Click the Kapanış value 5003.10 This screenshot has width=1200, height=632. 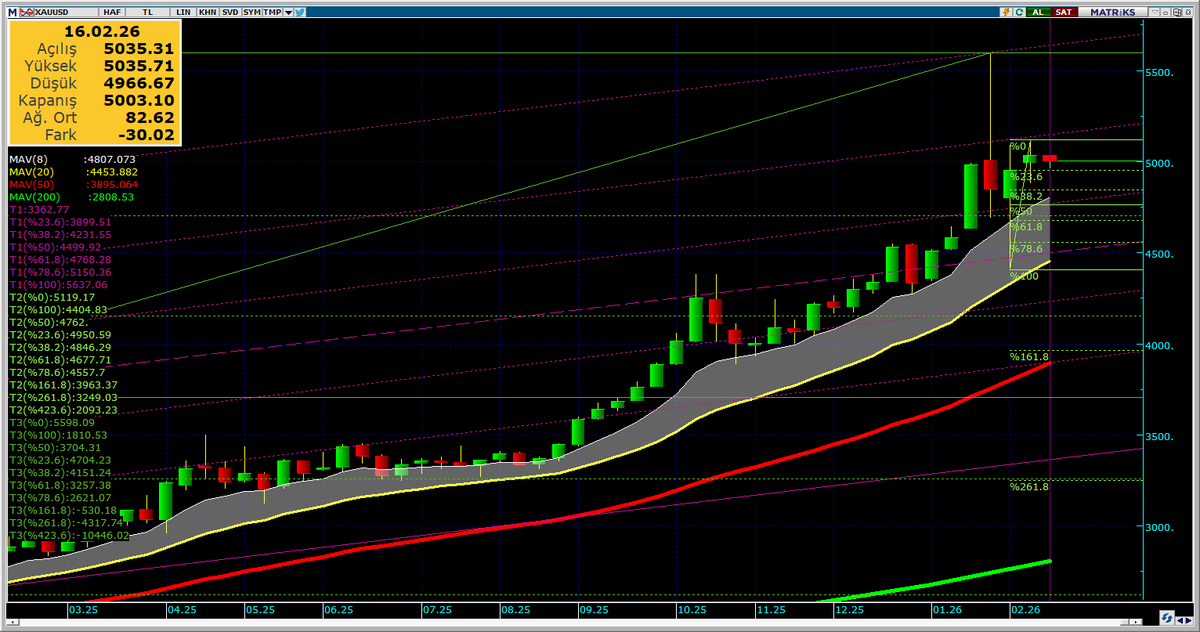click(x=137, y=100)
